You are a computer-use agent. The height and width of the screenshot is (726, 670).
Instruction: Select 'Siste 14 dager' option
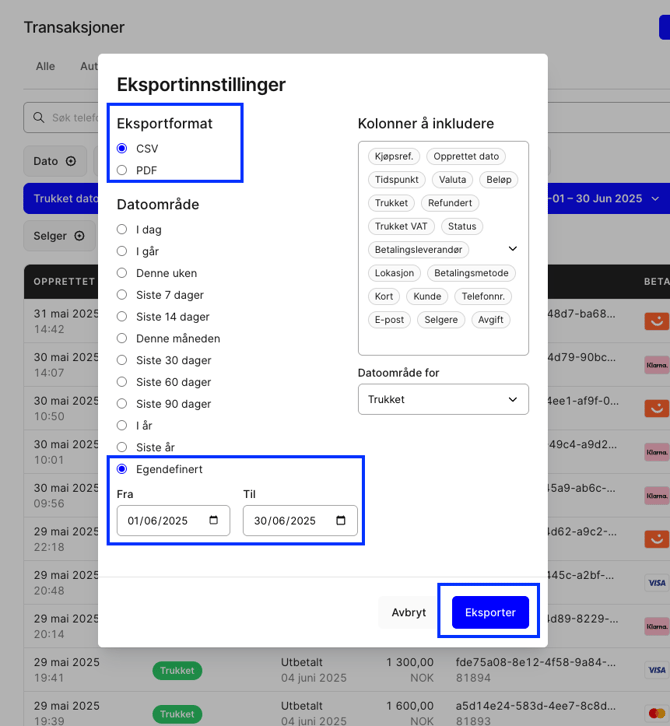[122, 316]
